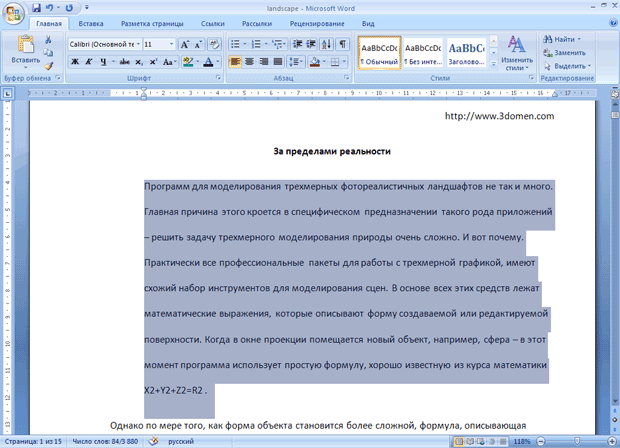Screen dimensions: 620x448
Task: Open the line spacing dropdown
Action: tap(295, 62)
